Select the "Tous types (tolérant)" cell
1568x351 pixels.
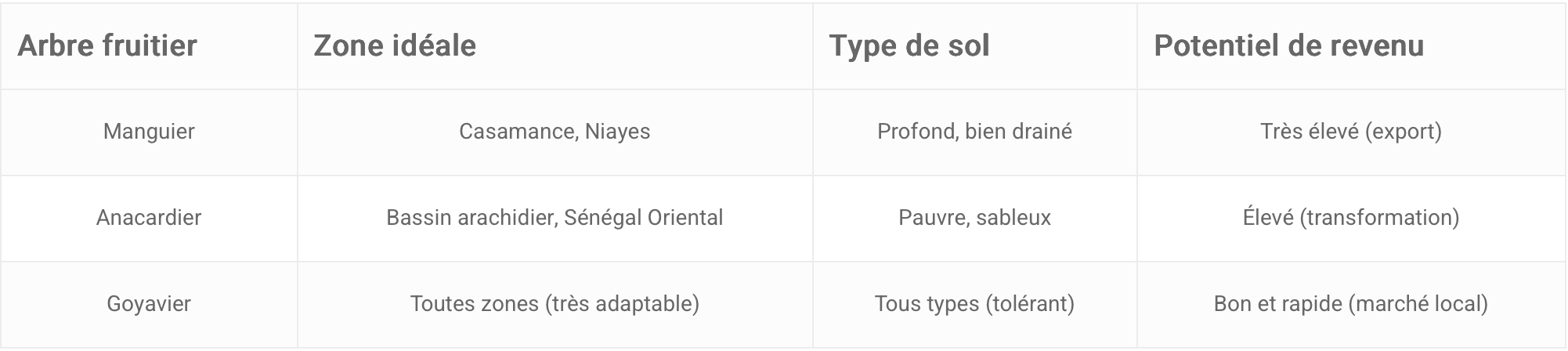coord(974,304)
